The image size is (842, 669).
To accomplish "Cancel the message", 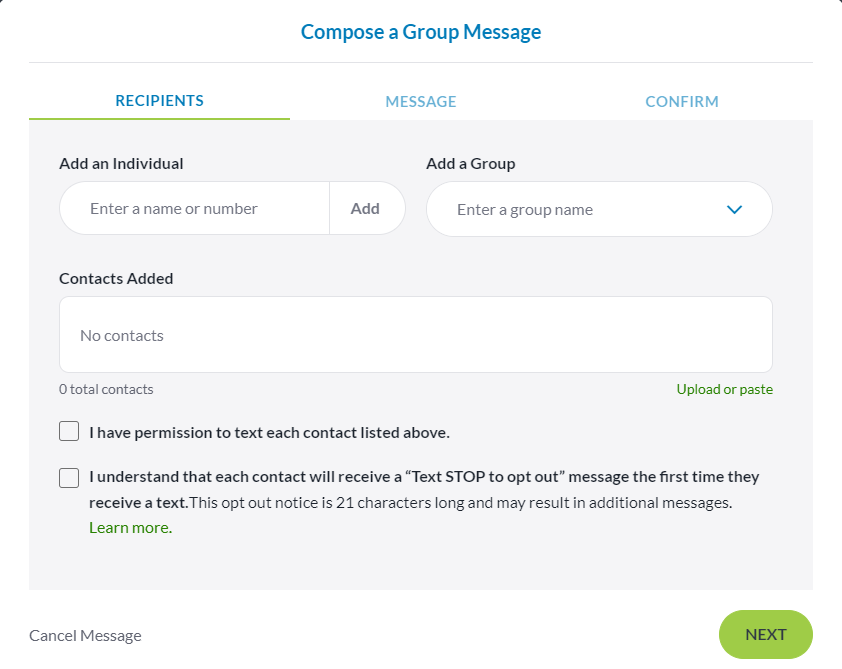I will point(85,636).
